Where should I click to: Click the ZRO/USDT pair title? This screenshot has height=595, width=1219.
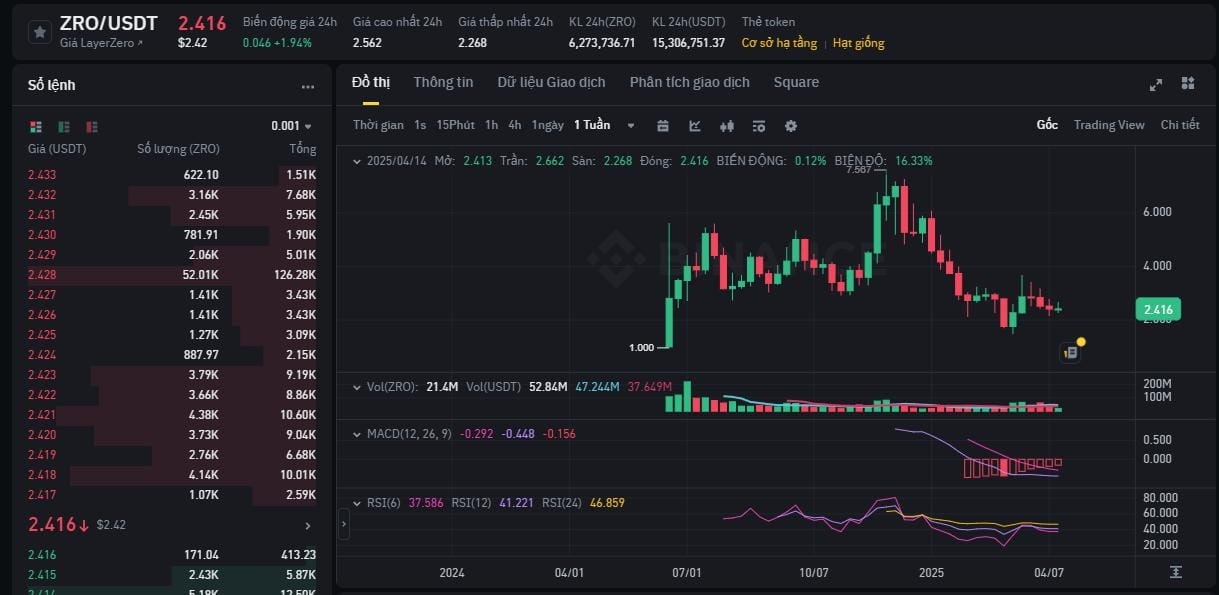pos(109,24)
